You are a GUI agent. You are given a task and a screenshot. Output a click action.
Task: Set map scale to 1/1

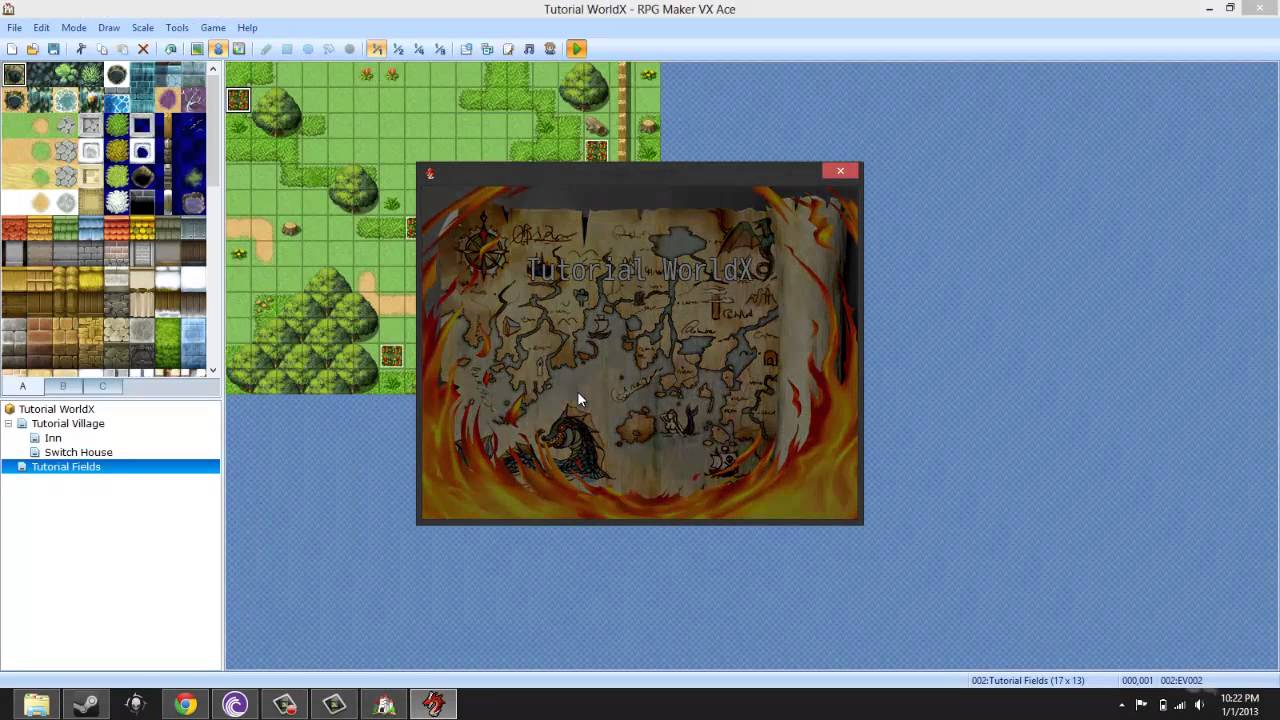point(377,49)
